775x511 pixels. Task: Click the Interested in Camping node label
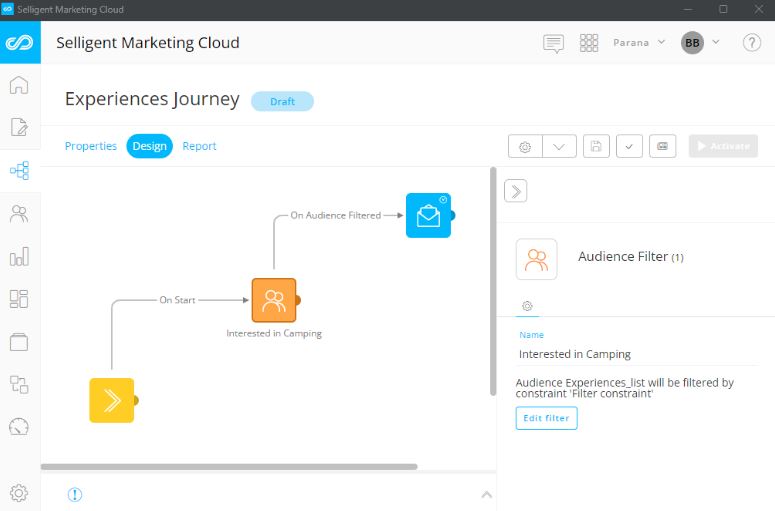[x=274, y=334]
